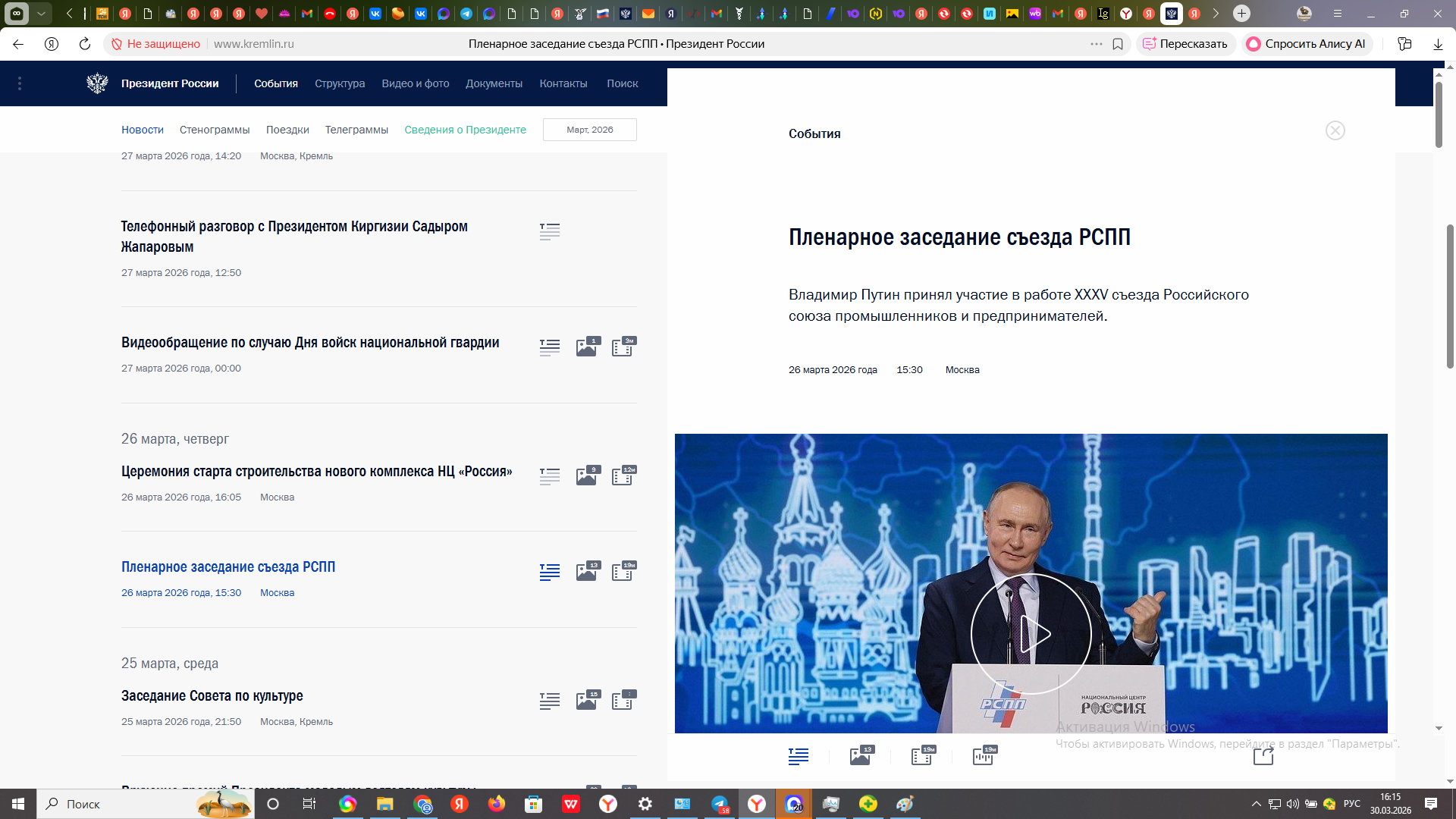Open the three-dot side menu beside Президент России

click(20, 83)
